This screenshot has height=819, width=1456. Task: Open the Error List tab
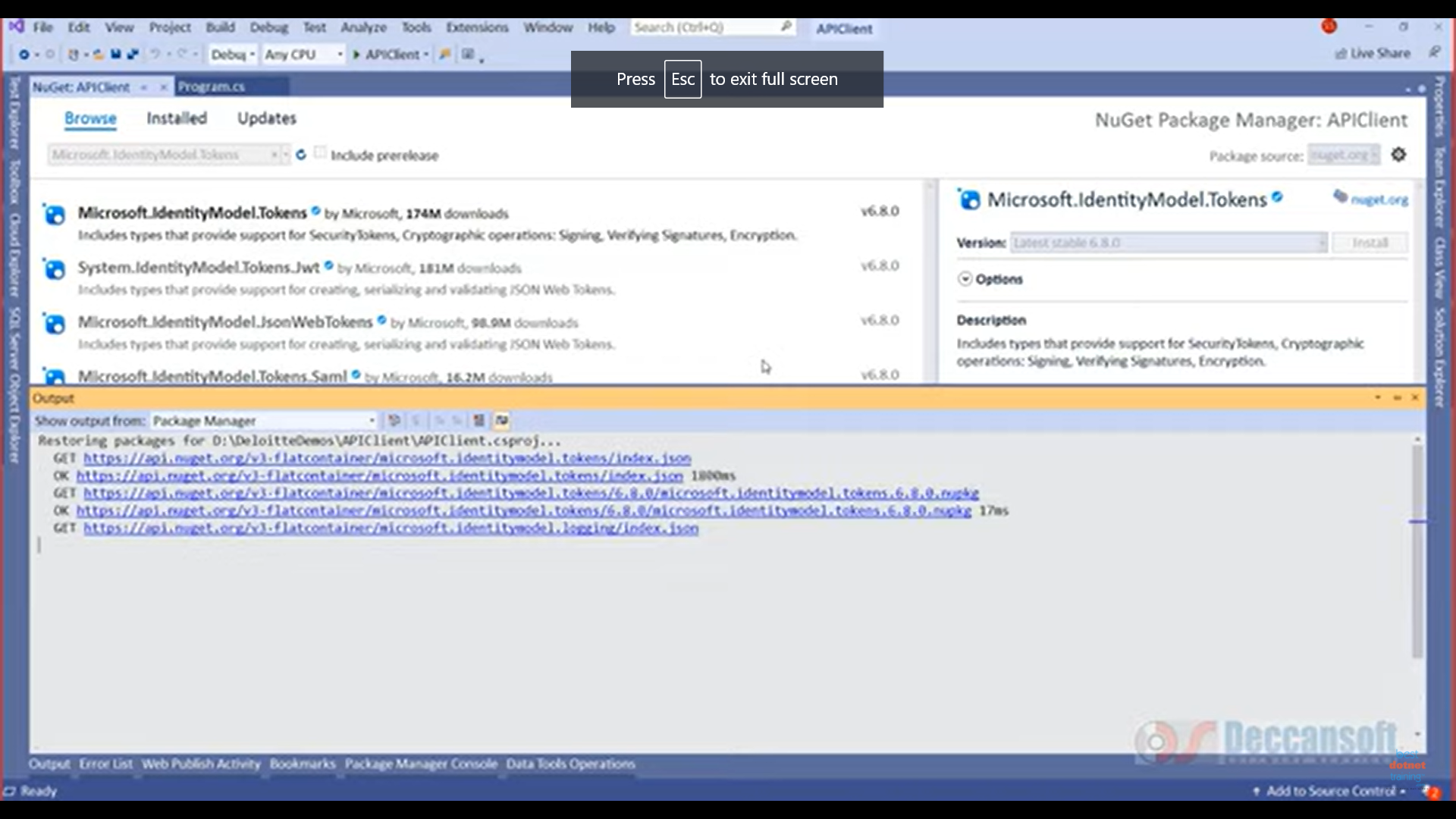click(105, 764)
